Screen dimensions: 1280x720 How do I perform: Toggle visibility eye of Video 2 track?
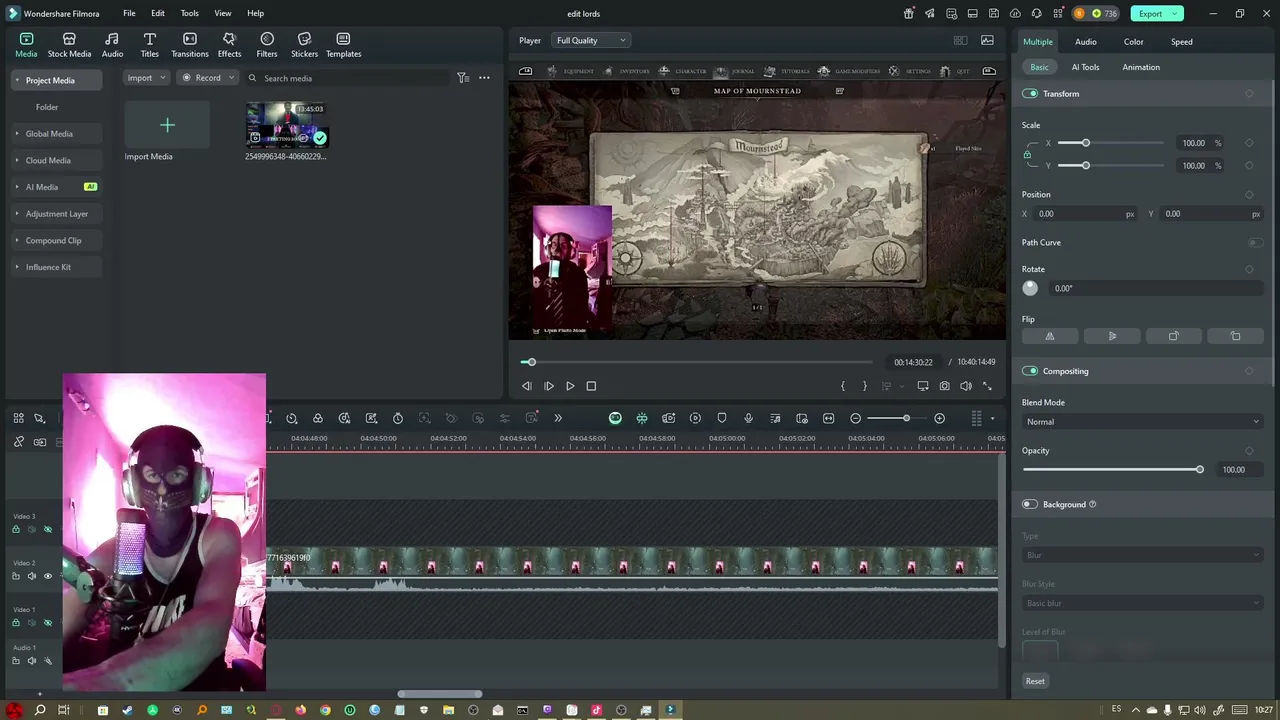coord(47,576)
